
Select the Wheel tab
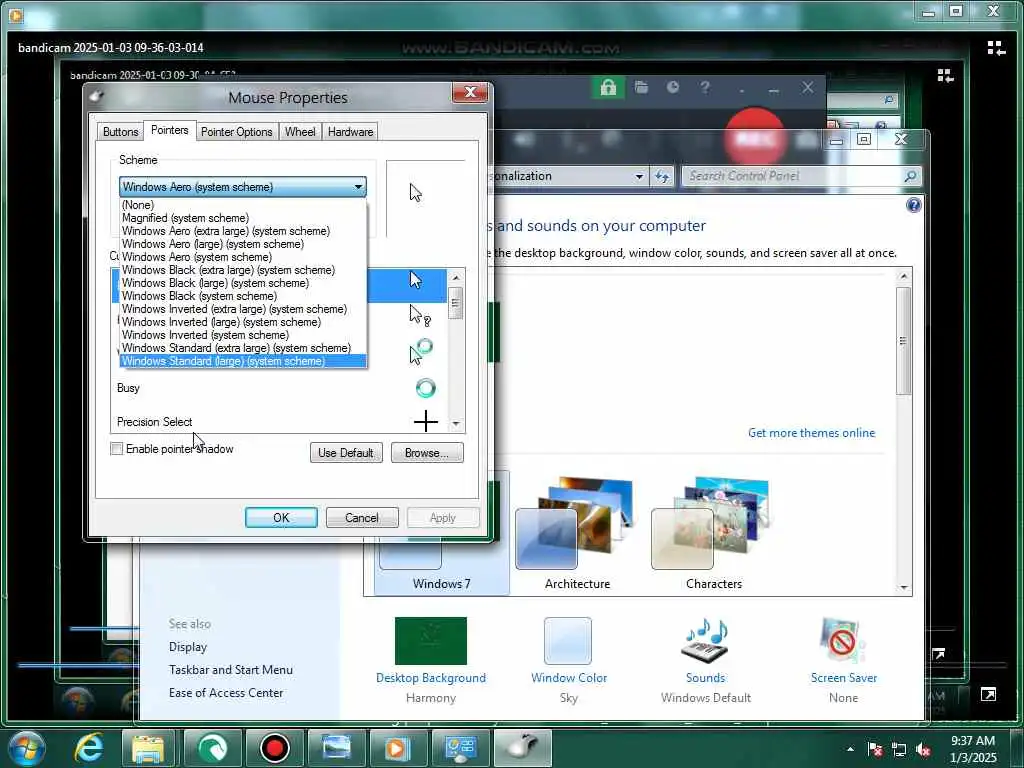click(x=300, y=132)
